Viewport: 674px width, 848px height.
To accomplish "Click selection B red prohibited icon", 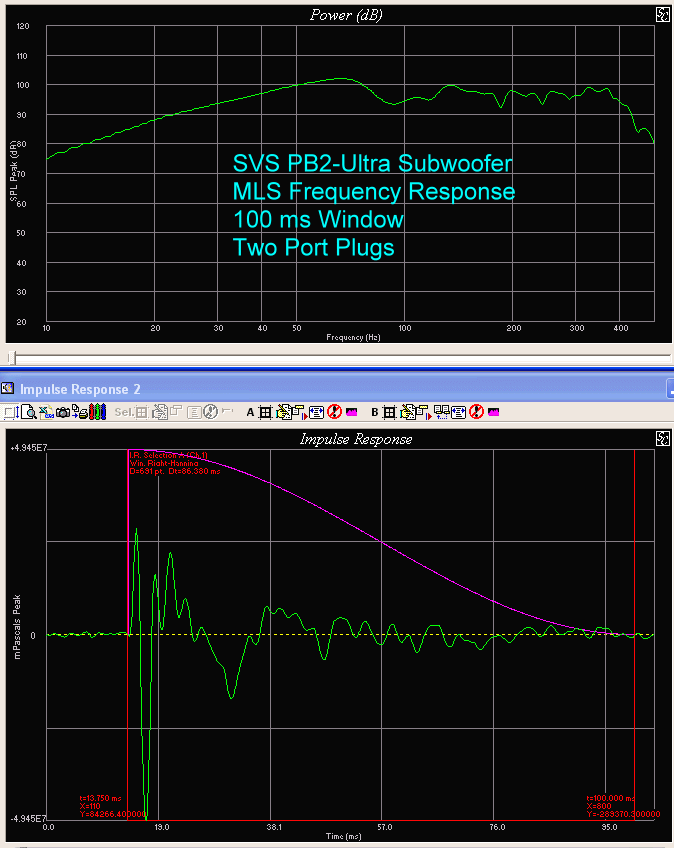I will click(x=476, y=412).
